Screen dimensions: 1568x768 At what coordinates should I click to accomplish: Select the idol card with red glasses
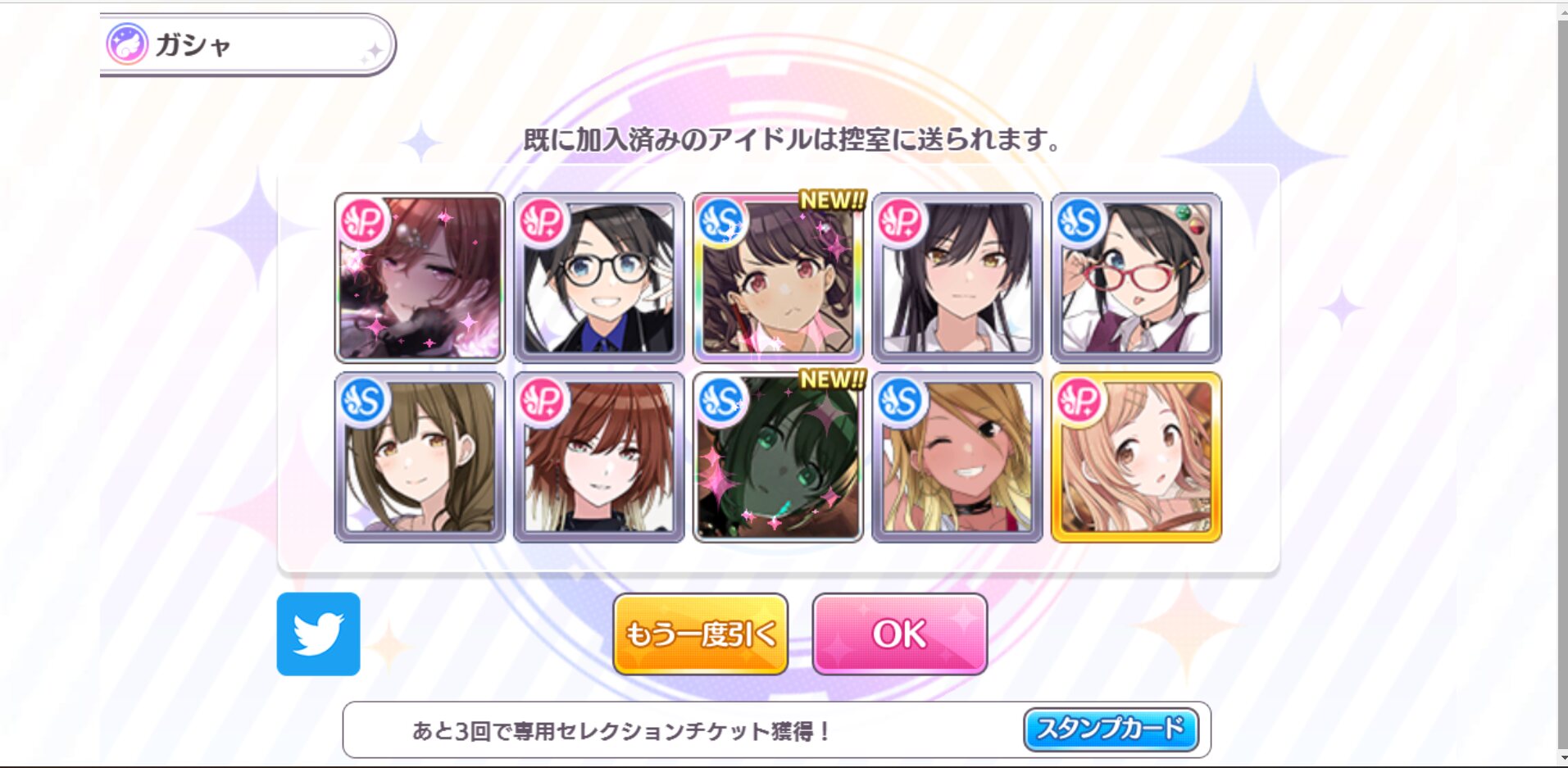click(1136, 278)
